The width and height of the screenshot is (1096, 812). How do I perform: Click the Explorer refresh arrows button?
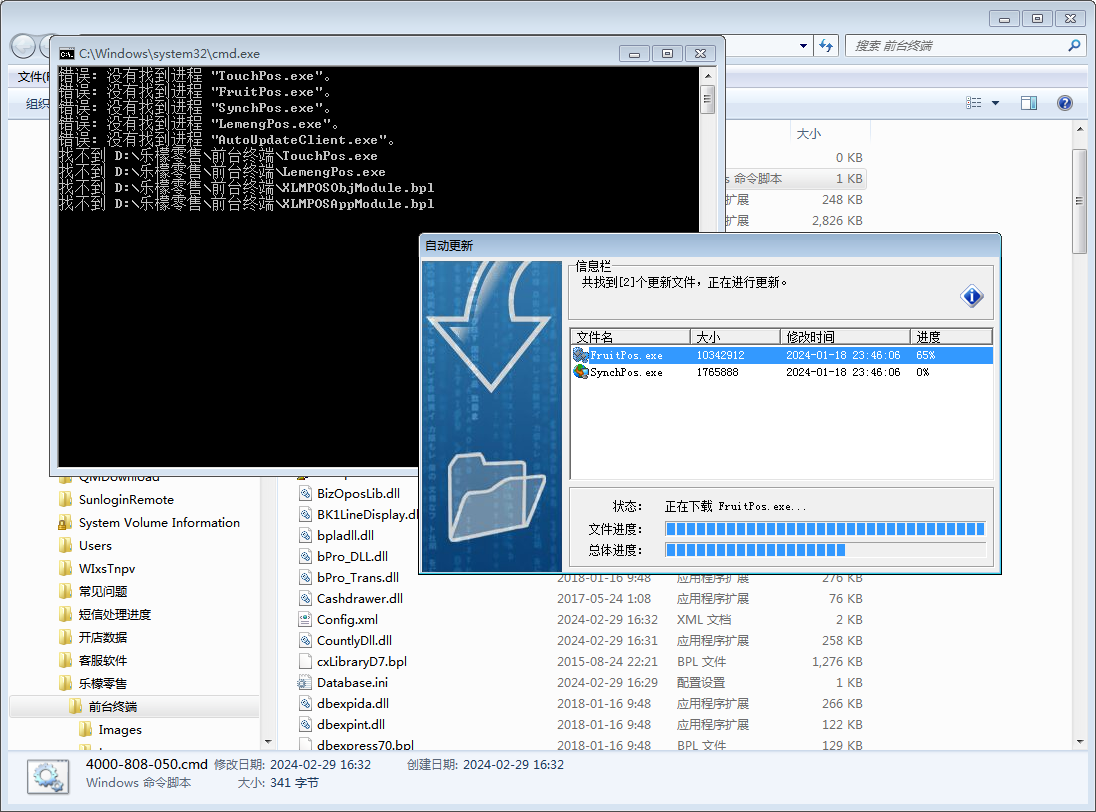click(826, 46)
